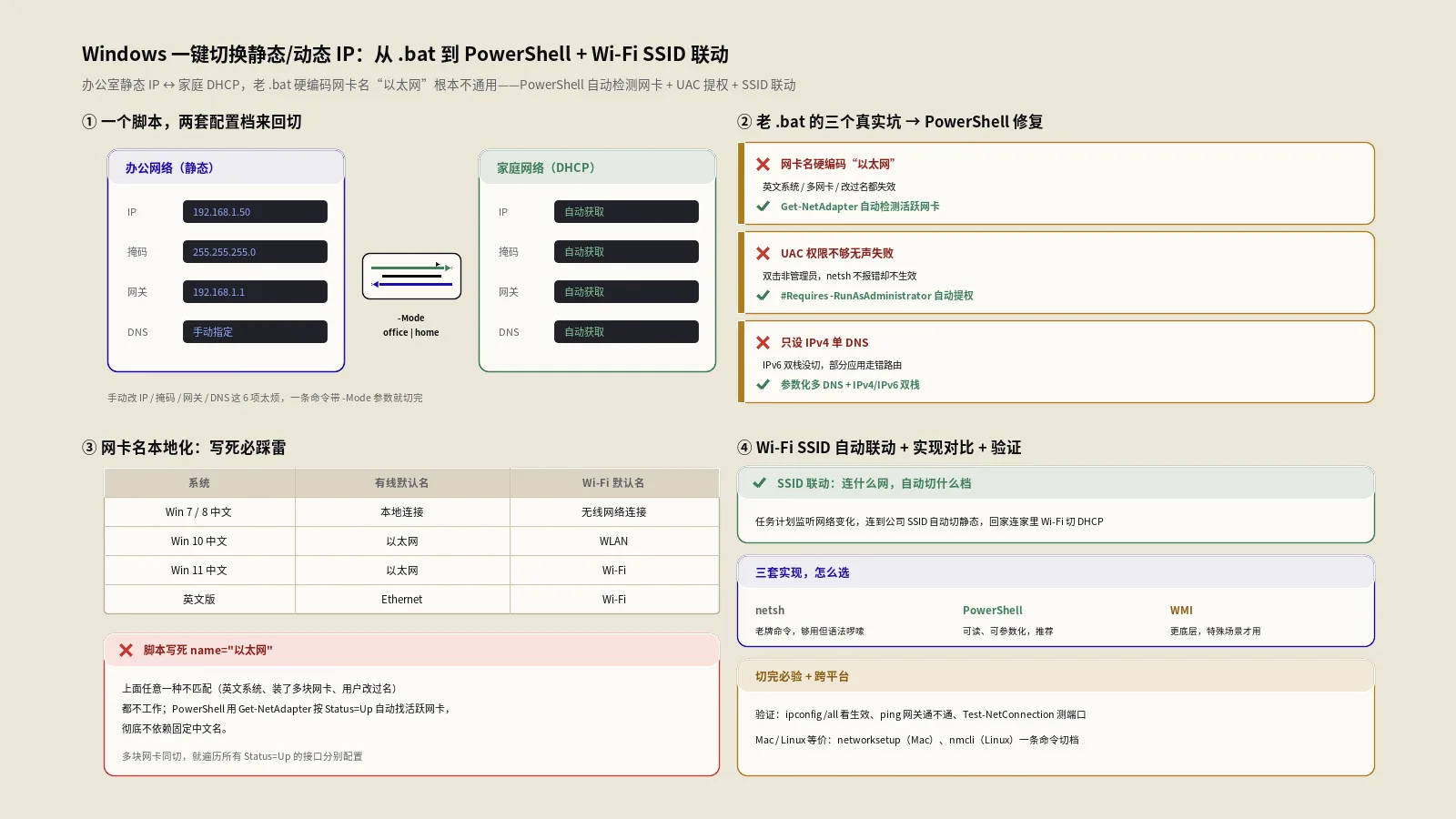The width and height of the screenshot is (1456, 819).
Task: Click the 可读、可参数化，推荐 description
Action: coord(1007,632)
